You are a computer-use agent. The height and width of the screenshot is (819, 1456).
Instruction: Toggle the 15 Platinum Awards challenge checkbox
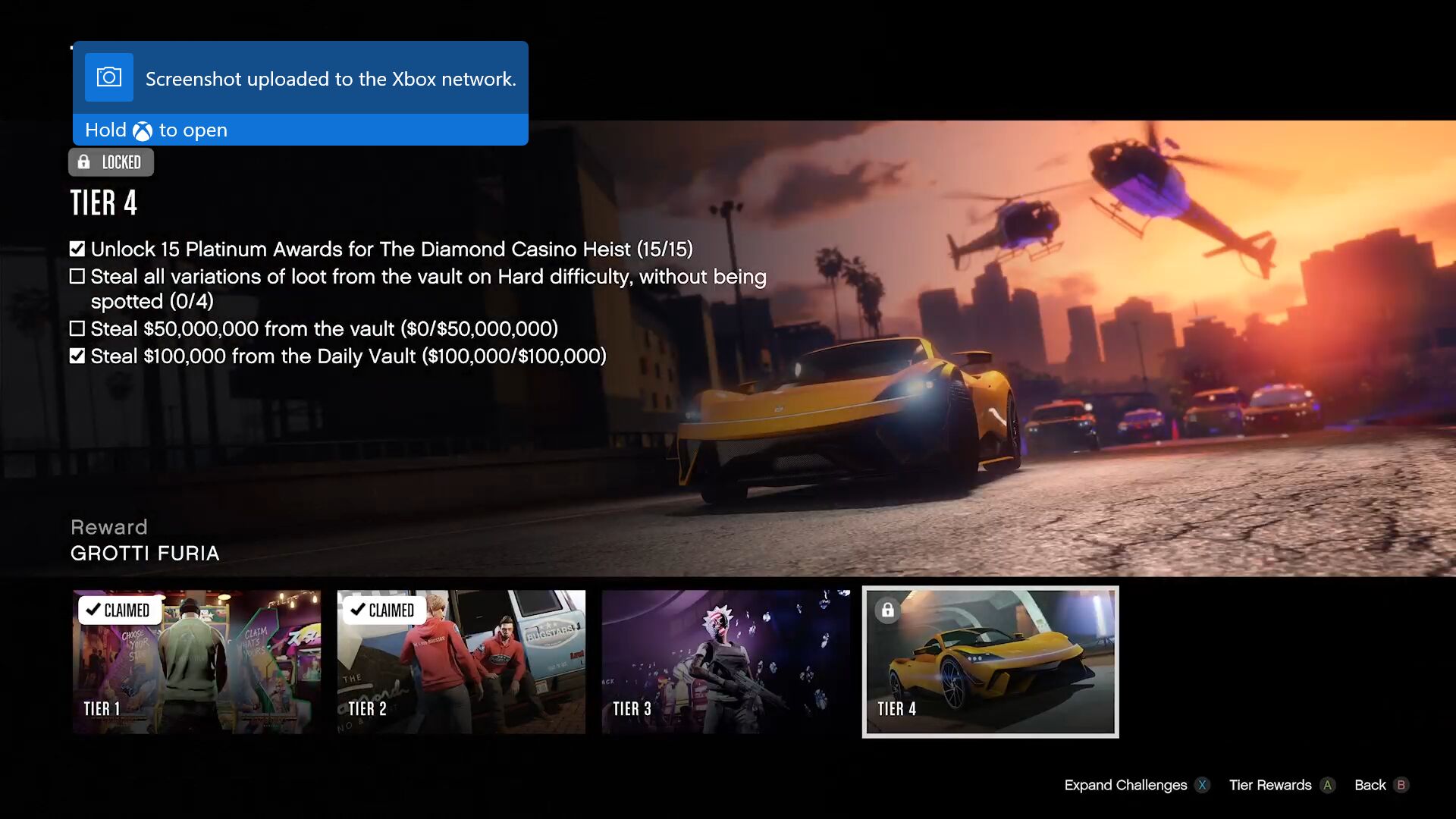pos(77,249)
